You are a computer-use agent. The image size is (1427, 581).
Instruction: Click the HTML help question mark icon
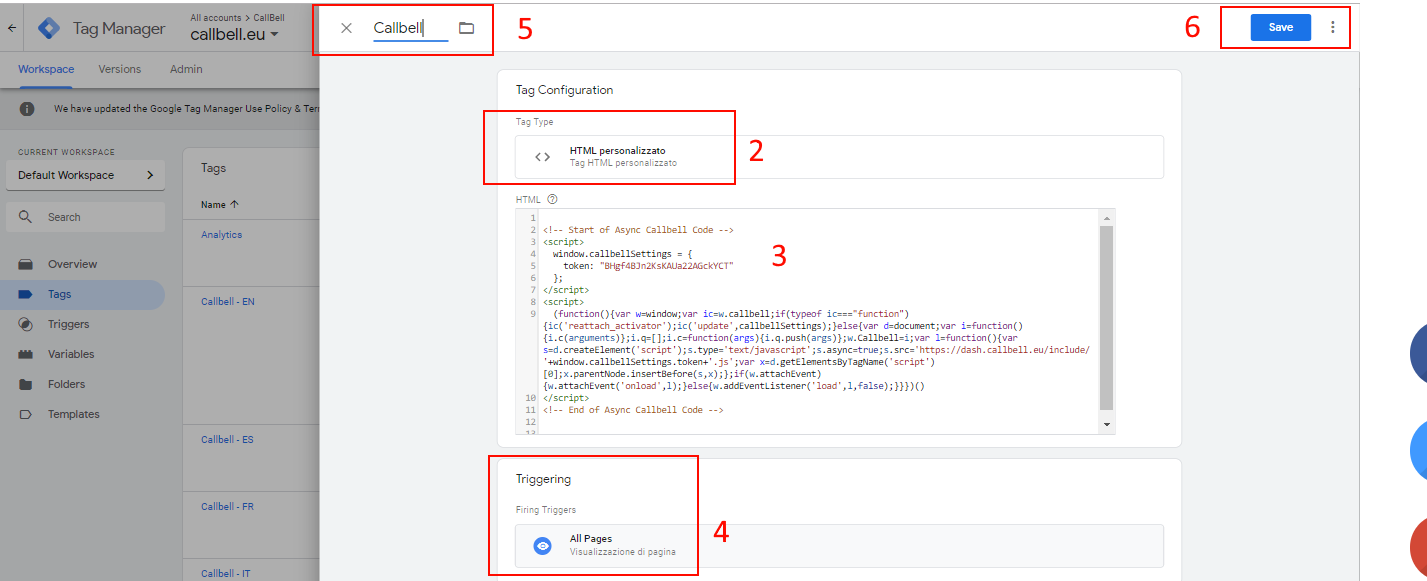pos(552,199)
